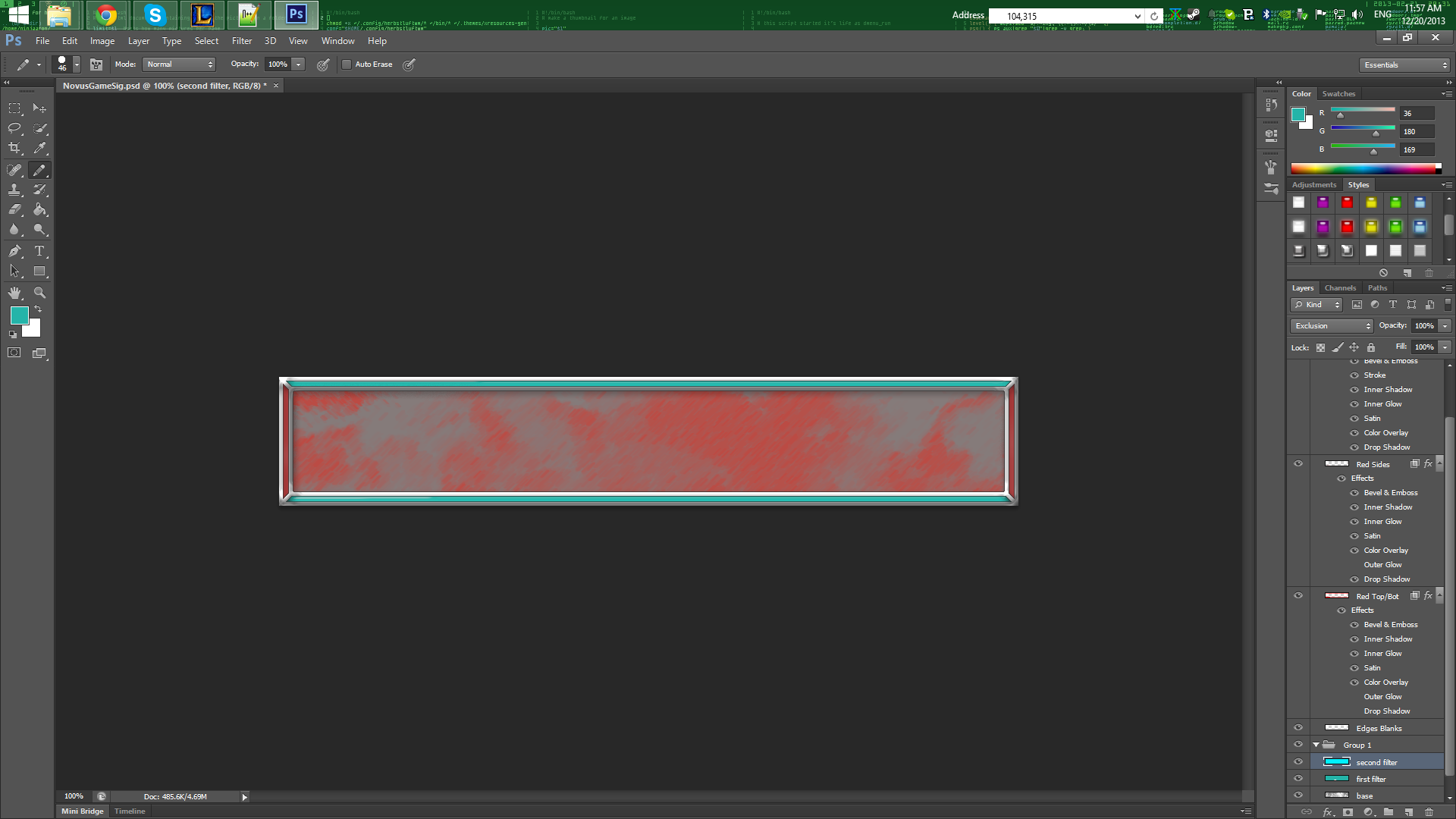Open the Timeline panel tab
This screenshot has width=1456, height=819.
[130, 811]
